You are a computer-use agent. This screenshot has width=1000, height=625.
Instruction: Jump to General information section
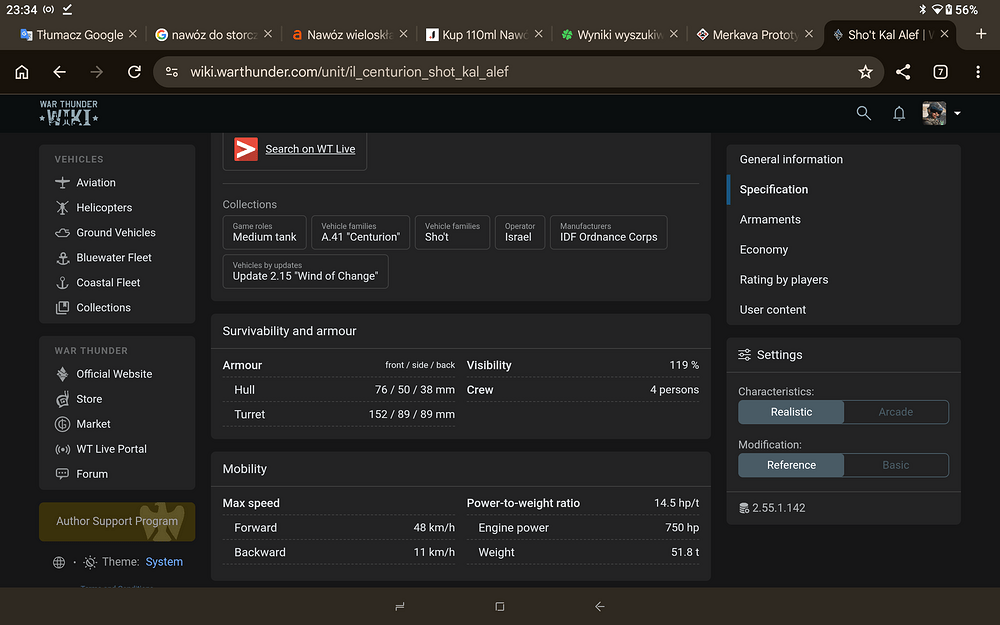[791, 159]
